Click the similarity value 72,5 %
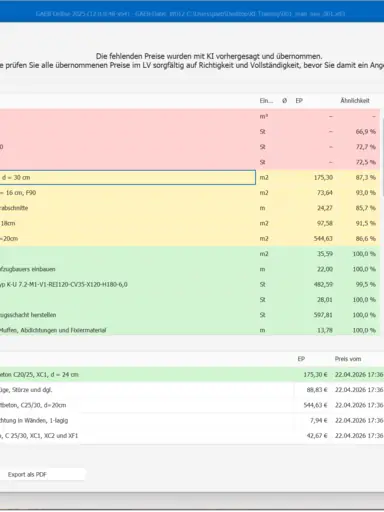Viewport: 384px width, 512px height. (366, 162)
